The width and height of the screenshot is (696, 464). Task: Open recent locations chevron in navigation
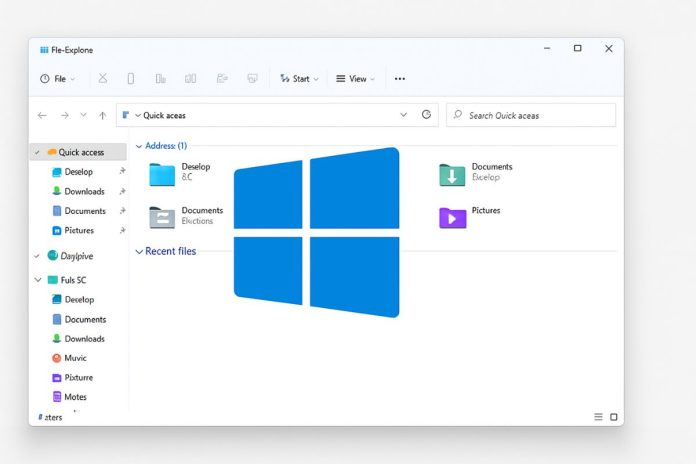coord(83,115)
